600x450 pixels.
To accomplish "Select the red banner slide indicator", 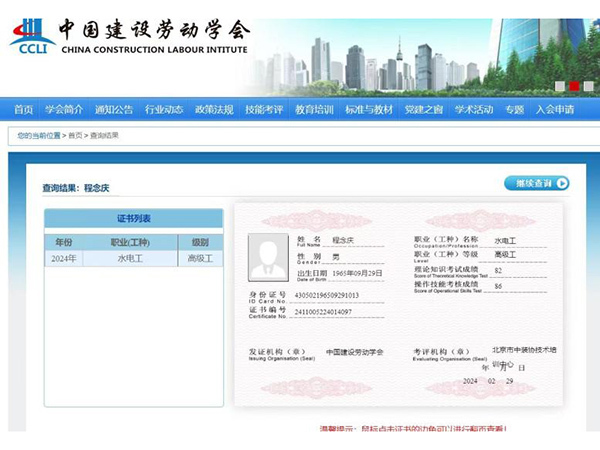I will click(574, 86).
